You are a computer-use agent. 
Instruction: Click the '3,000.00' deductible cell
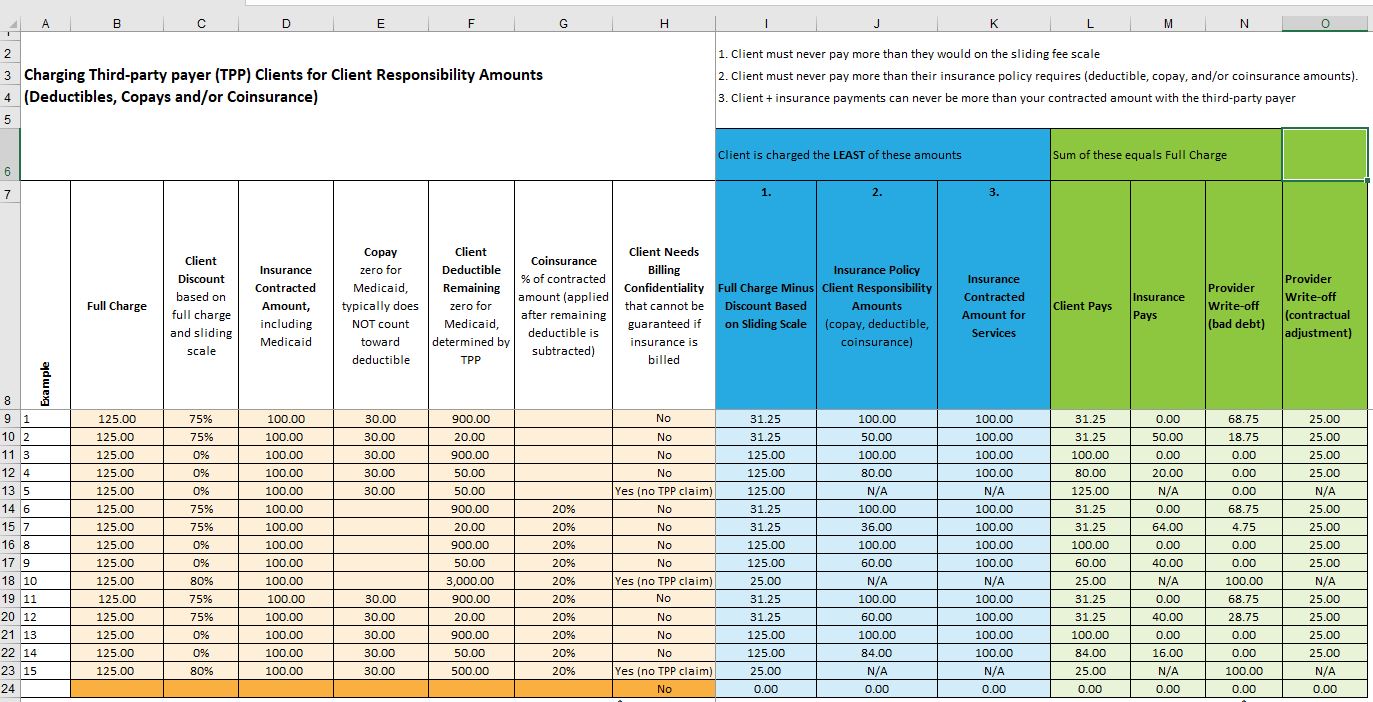[471, 581]
